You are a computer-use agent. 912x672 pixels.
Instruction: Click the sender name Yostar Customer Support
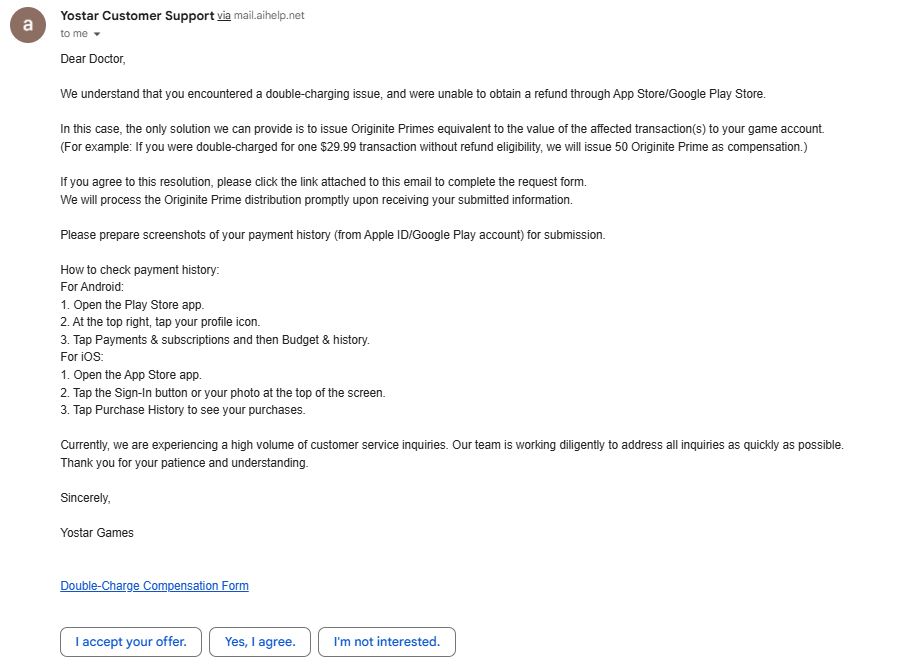point(137,16)
